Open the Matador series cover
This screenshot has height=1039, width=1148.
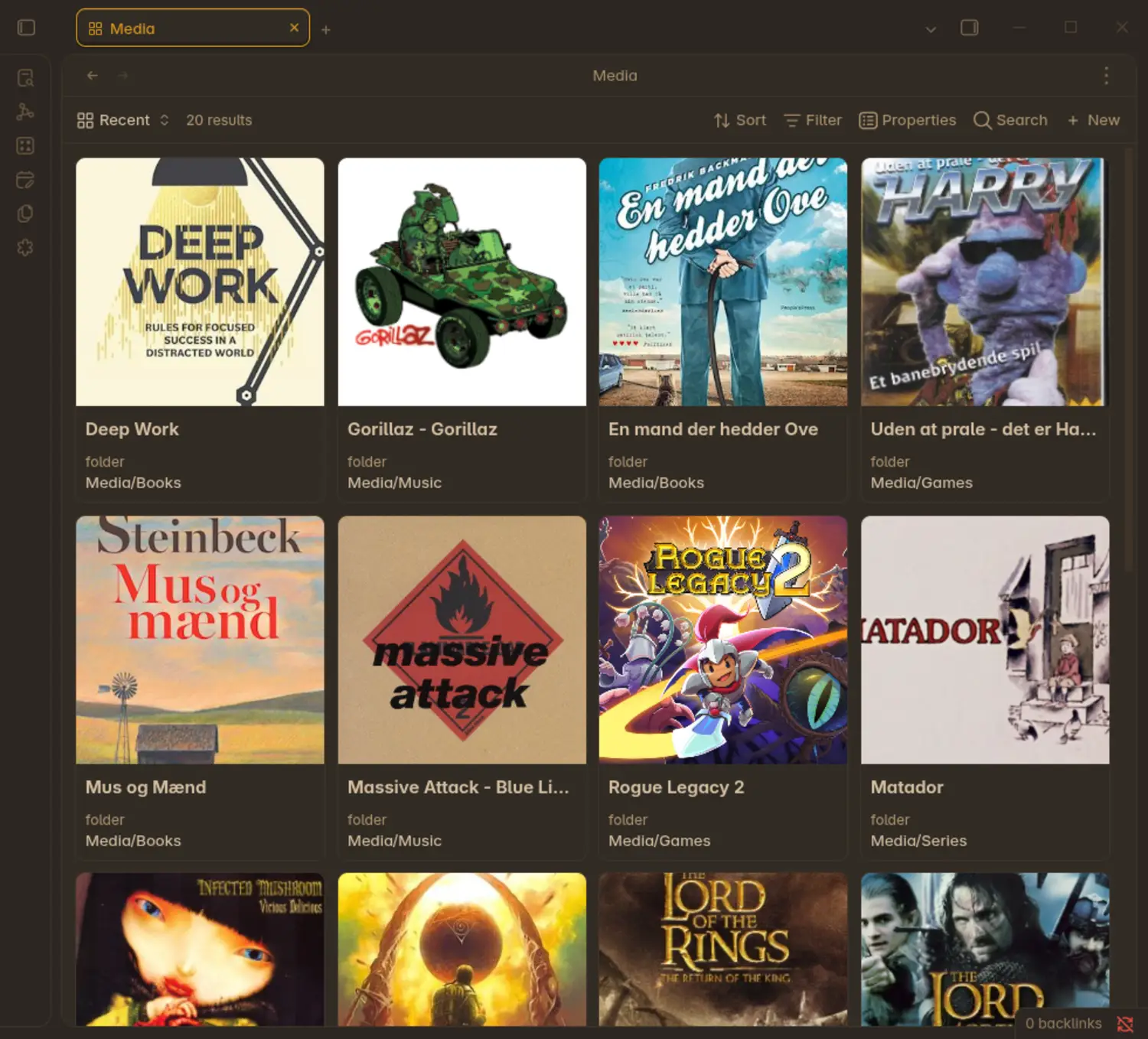point(985,640)
